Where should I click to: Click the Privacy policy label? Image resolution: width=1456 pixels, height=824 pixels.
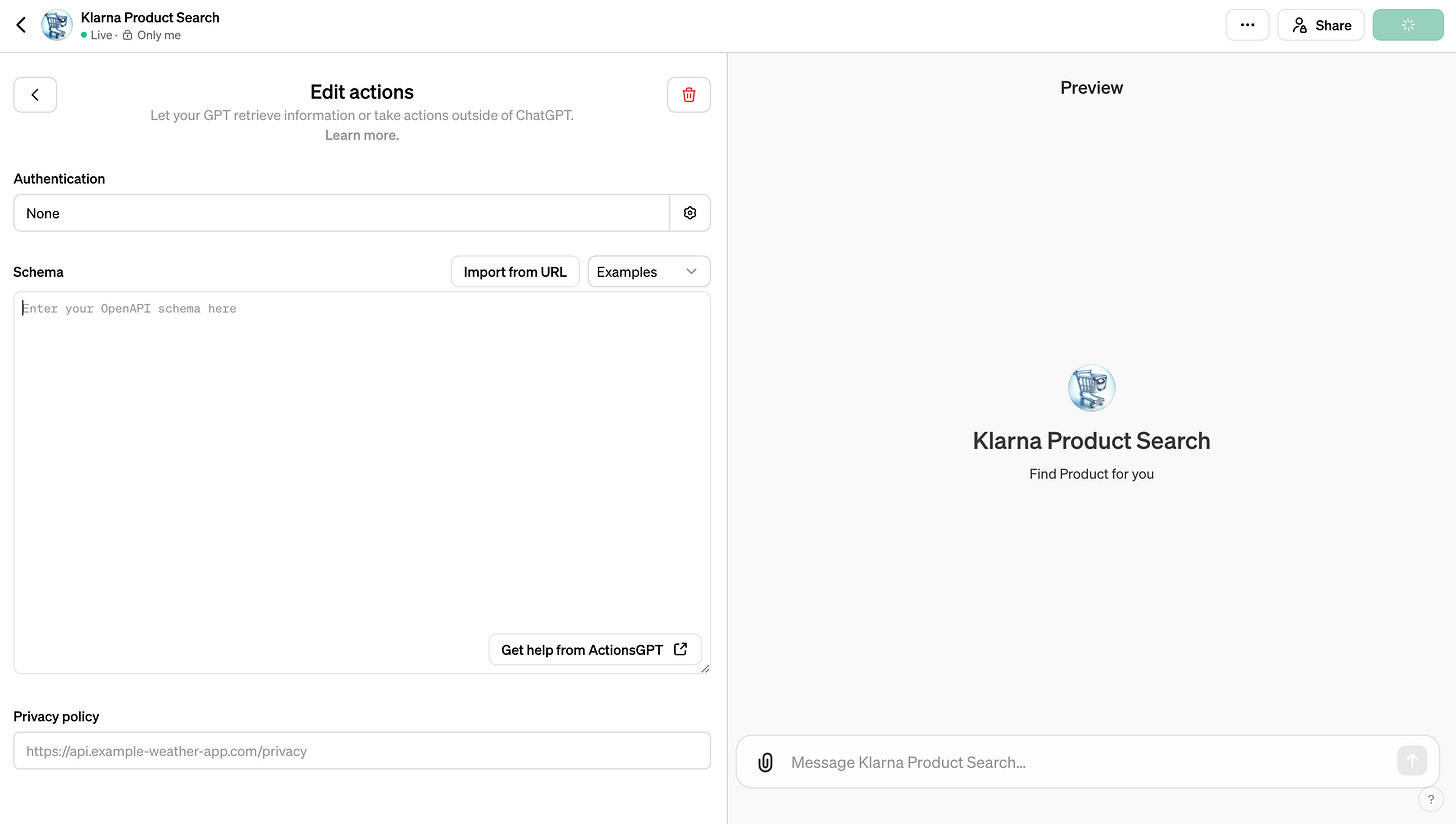(56, 716)
